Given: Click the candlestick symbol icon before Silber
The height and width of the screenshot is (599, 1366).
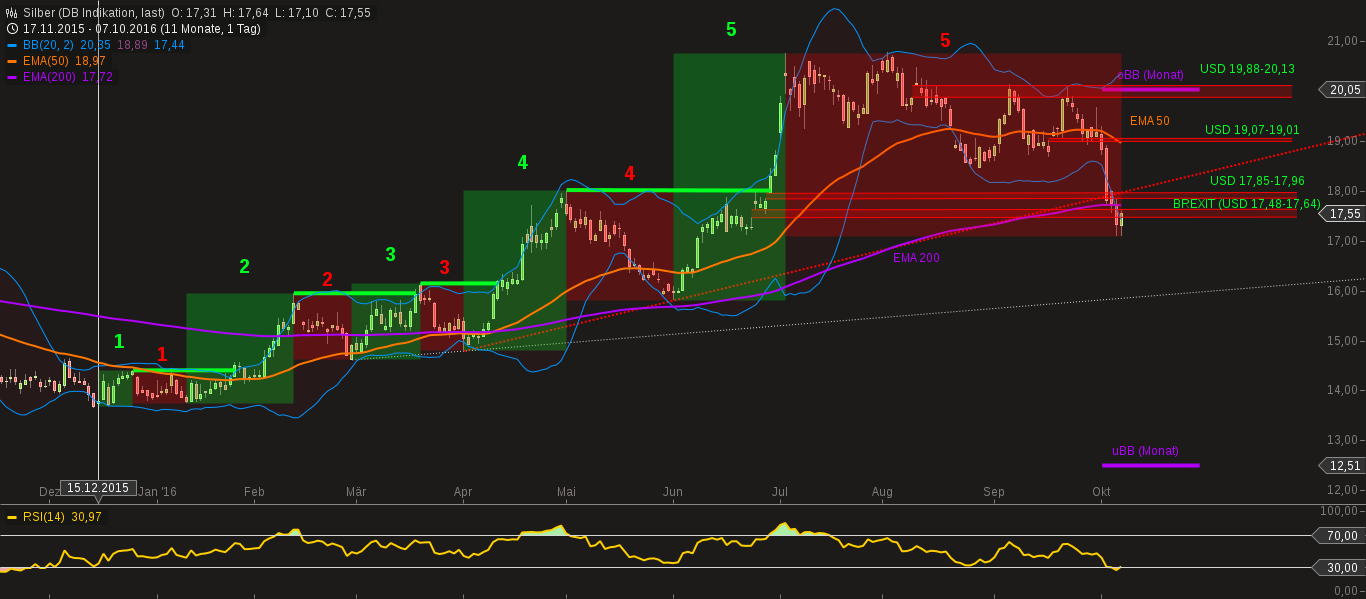Looking at the screenshot, I should click(x=11, y=12).
